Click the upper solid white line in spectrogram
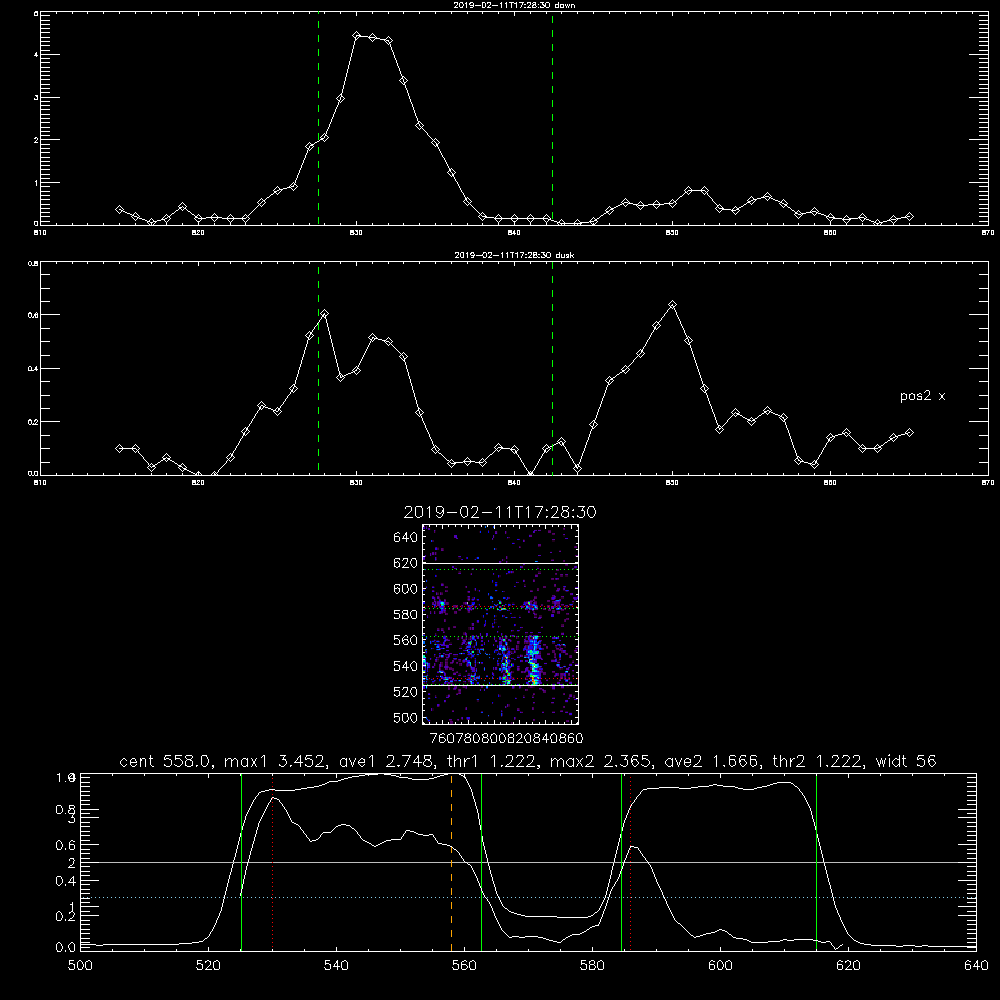The image size is (1000, 1000). [x=501, y=563]
